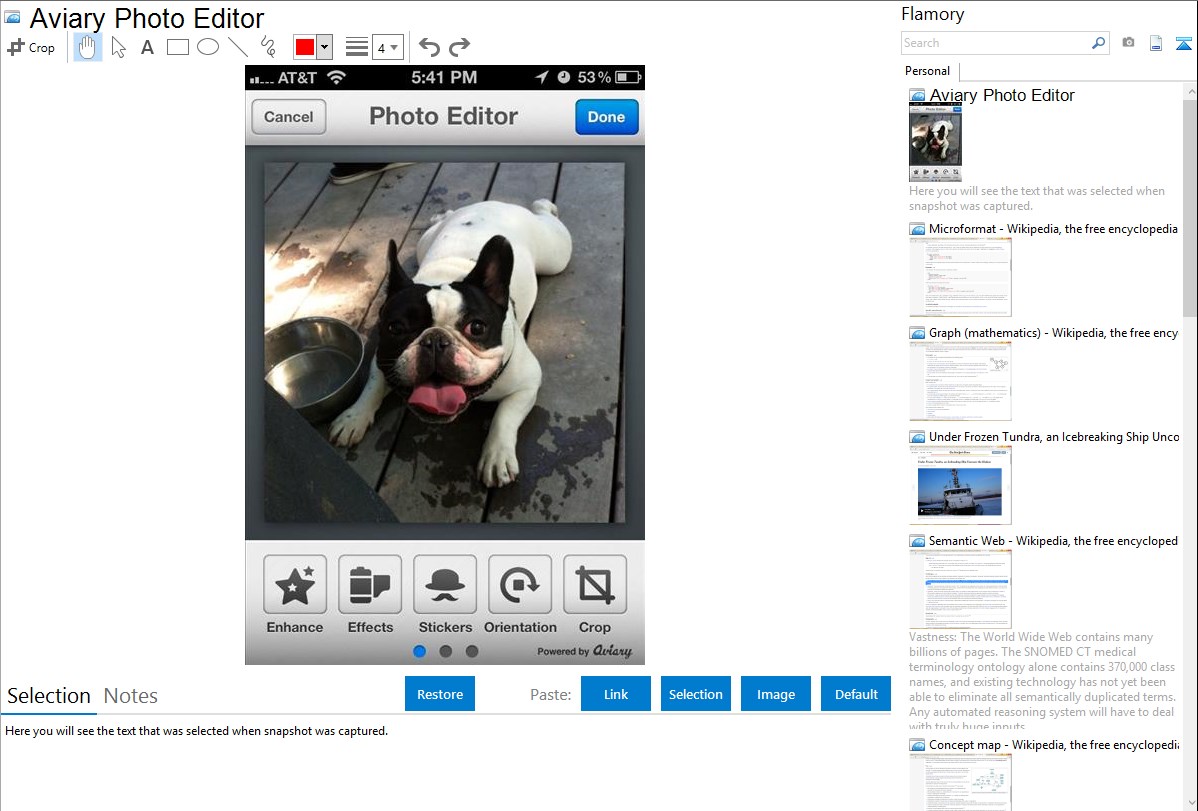The height and width of the screenshot is (811, 1198).
Task: Click the Crop icon in the phone screenshot
Action: [594, 585]
